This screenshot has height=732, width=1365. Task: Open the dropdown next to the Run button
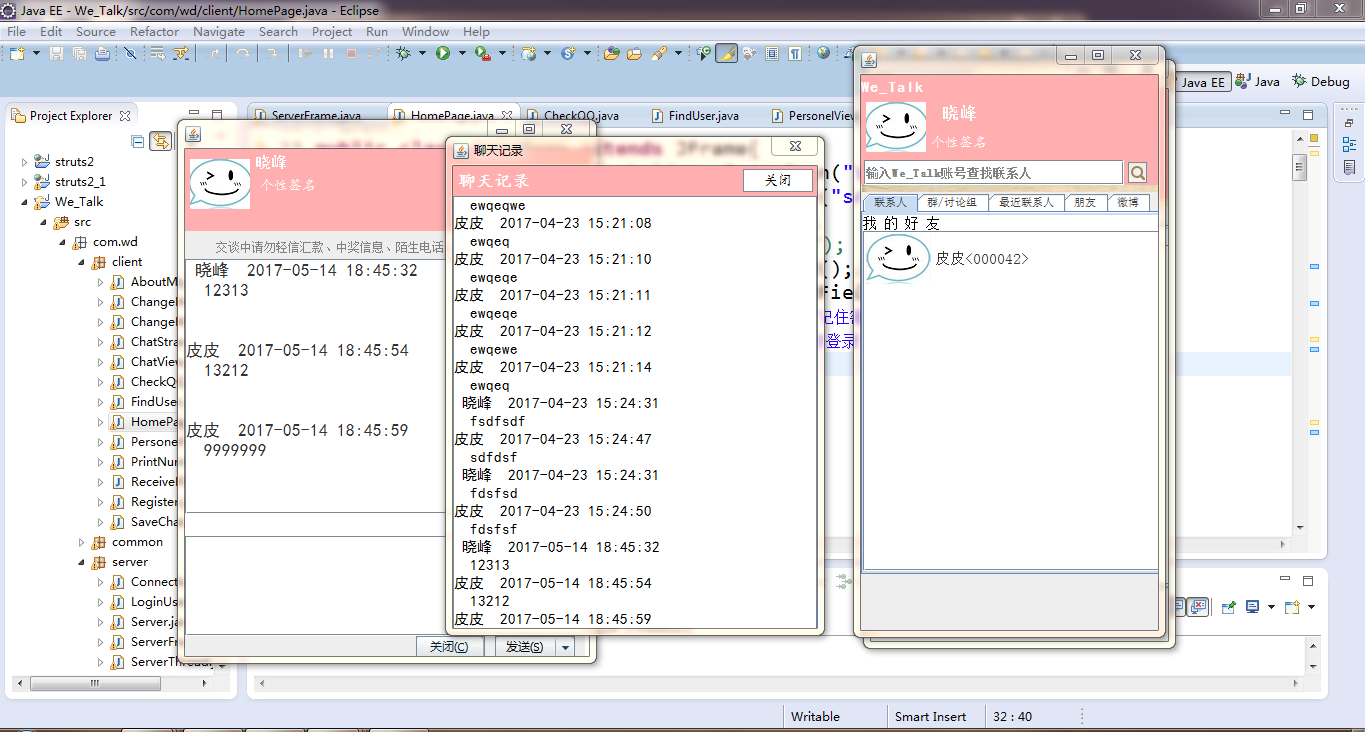pos(462,53)
